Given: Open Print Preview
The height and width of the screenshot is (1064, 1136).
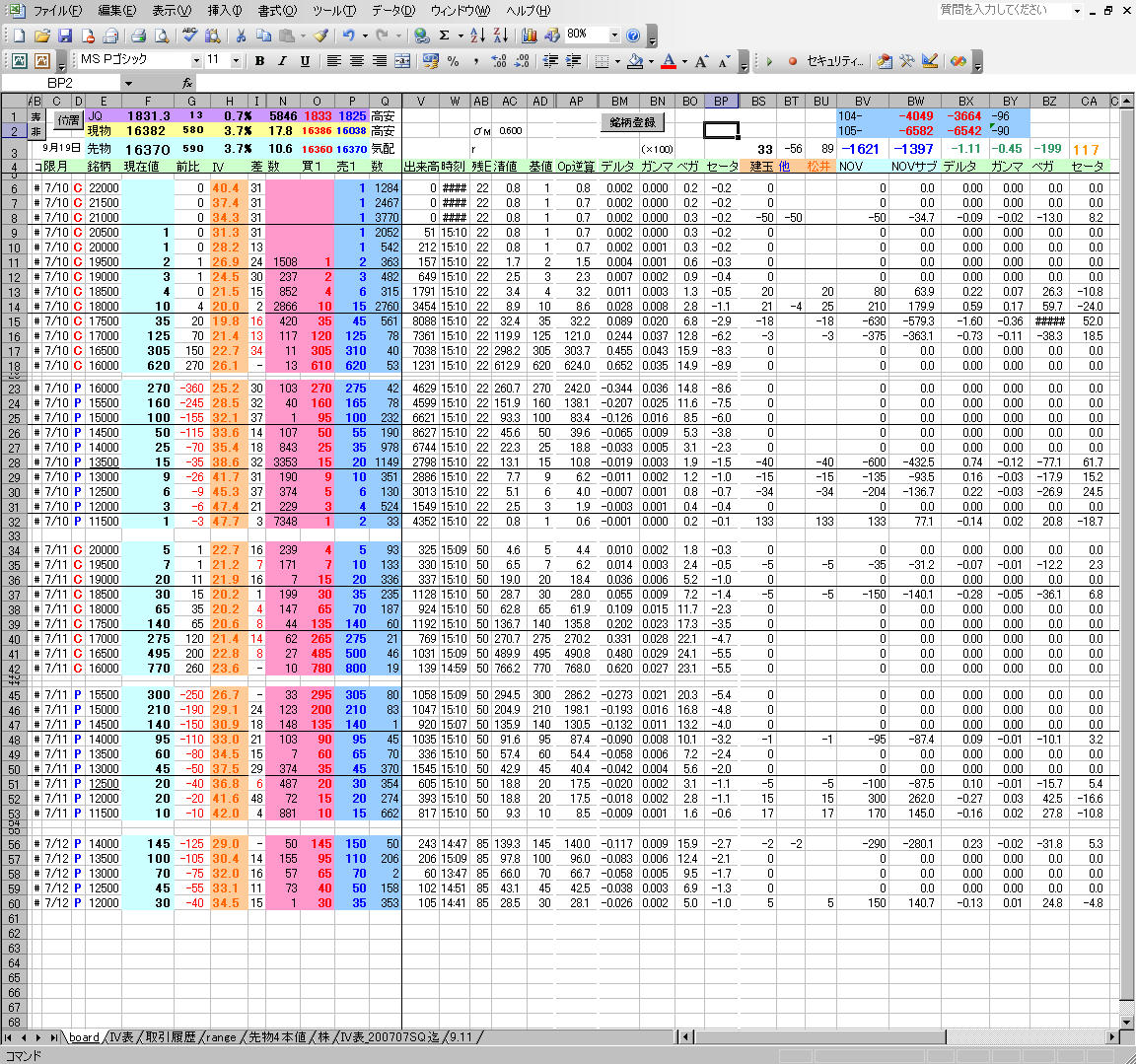Looking at the screenshot, I should tap(162, 35).
